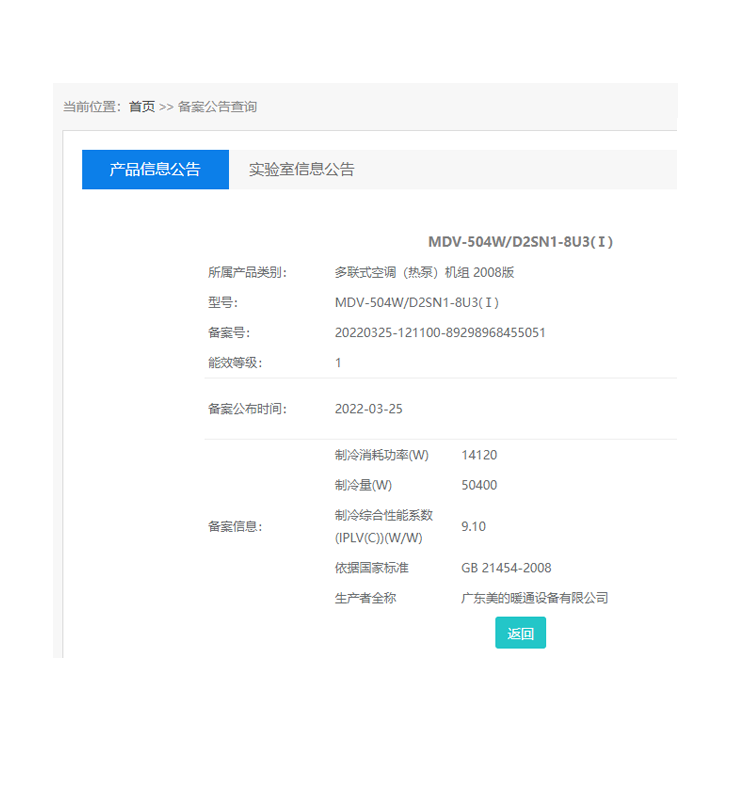Click the 型号 label
This screenshot has height=800, width=750.
223,303
